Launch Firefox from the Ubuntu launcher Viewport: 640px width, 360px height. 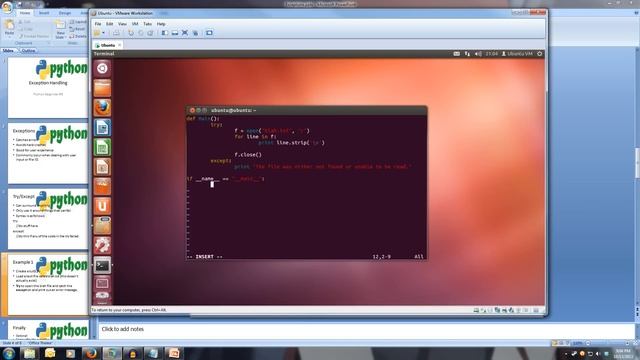tap(102, 108)
